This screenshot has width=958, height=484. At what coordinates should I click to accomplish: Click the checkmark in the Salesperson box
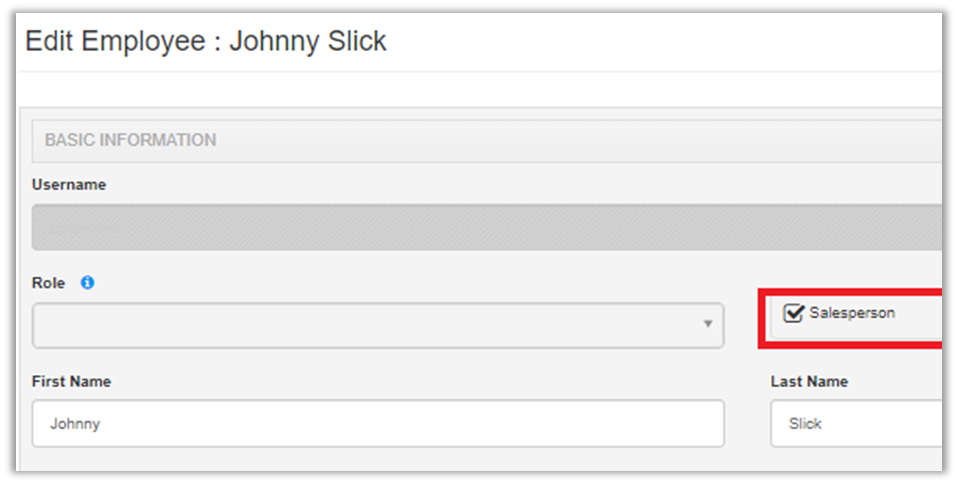click(795, 312)
